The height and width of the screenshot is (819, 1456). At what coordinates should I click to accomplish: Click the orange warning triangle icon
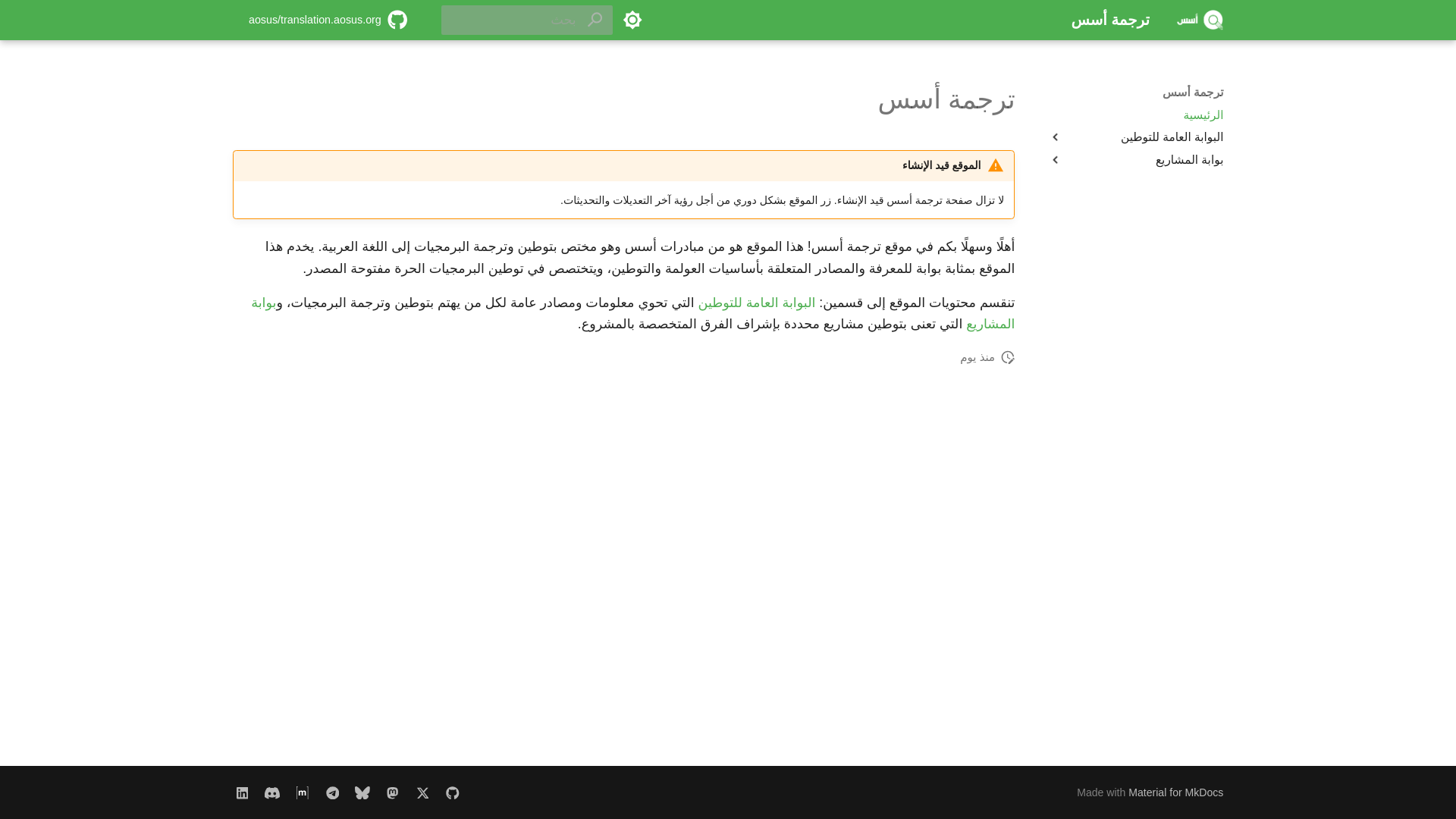coord(996,165)
